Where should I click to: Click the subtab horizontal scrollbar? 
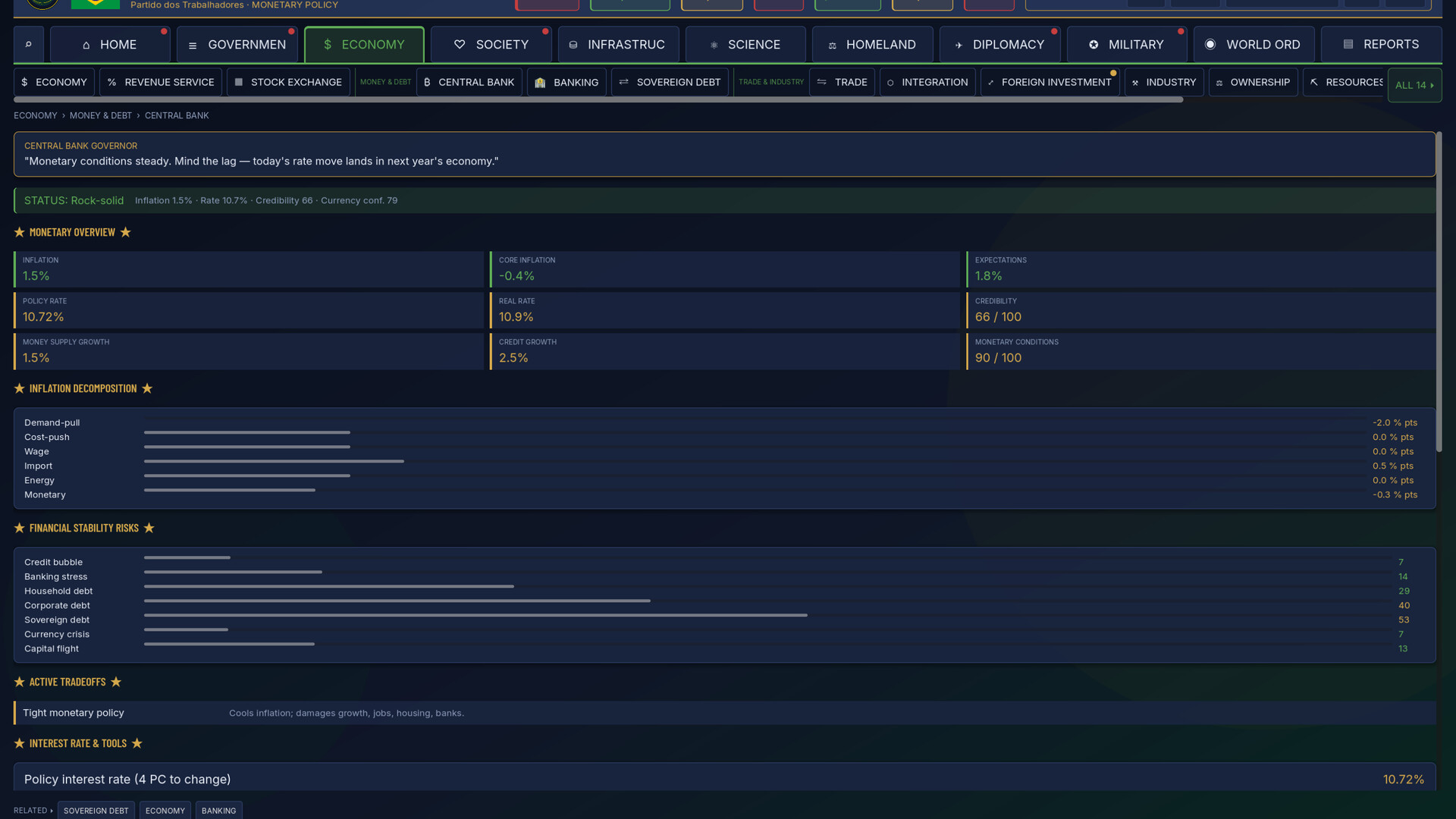(598, 99)
